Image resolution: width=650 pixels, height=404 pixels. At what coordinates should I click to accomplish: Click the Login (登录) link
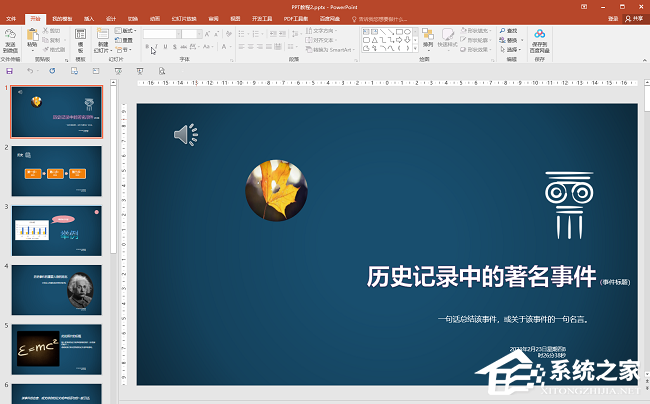[x=613, y=18]
